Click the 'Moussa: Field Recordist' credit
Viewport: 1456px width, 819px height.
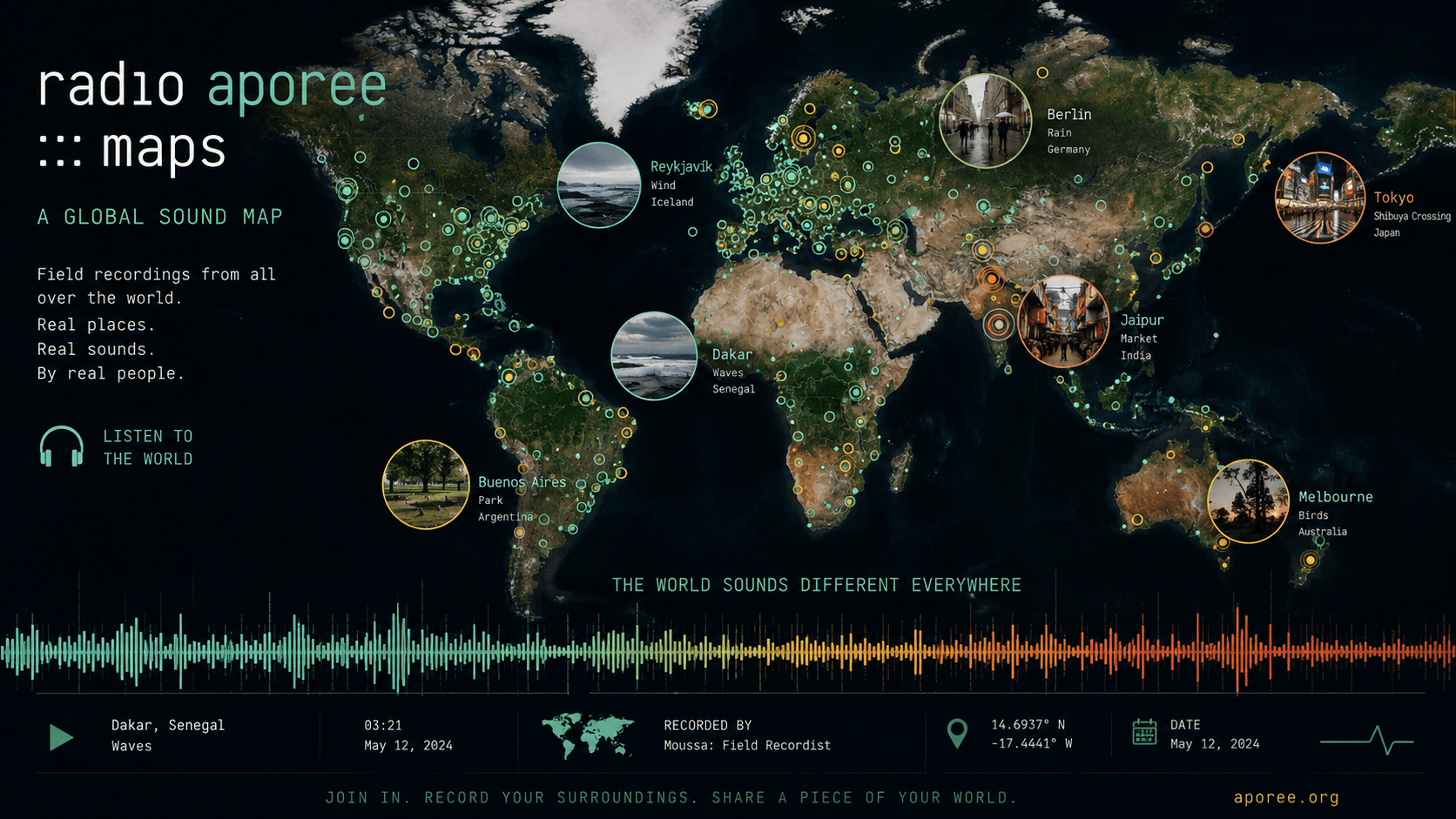click(747, 745)
